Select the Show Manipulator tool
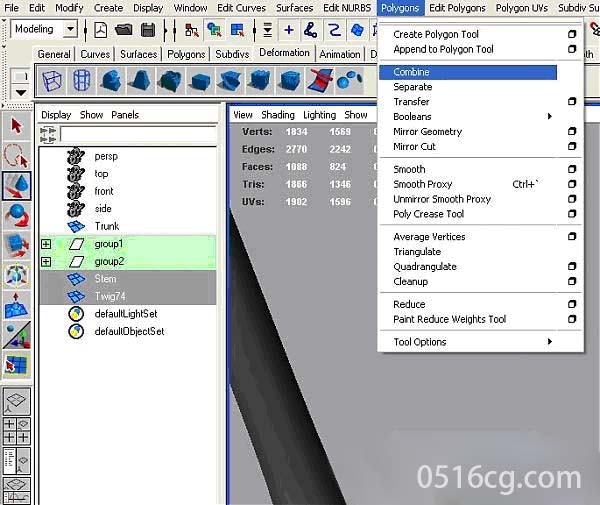Viewport: 600px width, 505px height. (x=16, y=335)
